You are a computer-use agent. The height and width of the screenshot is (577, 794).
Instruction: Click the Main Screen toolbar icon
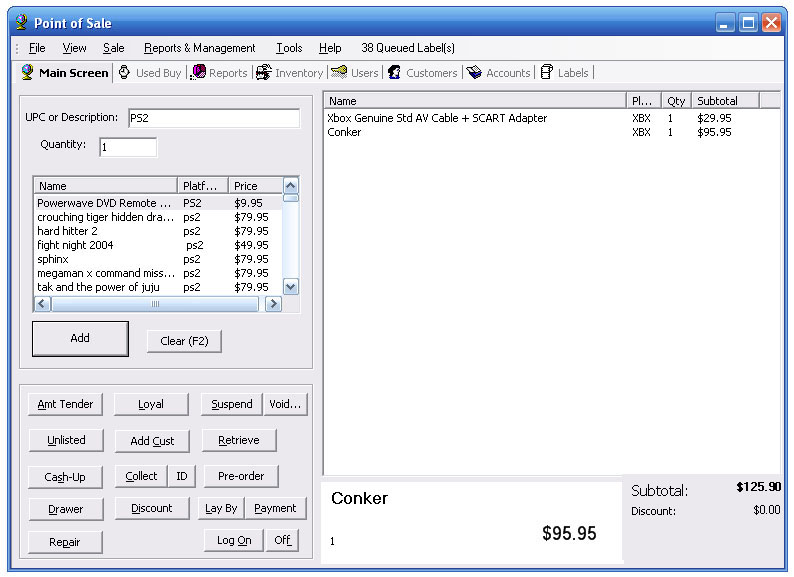point(27,73)
